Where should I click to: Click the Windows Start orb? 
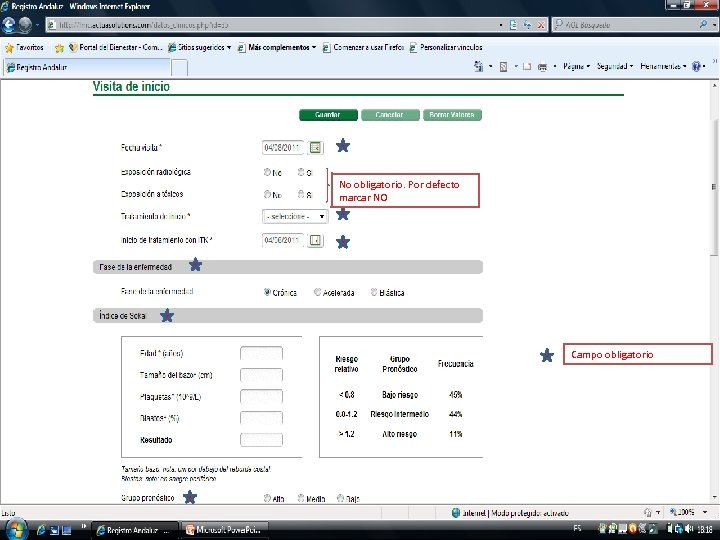point(15,529)
